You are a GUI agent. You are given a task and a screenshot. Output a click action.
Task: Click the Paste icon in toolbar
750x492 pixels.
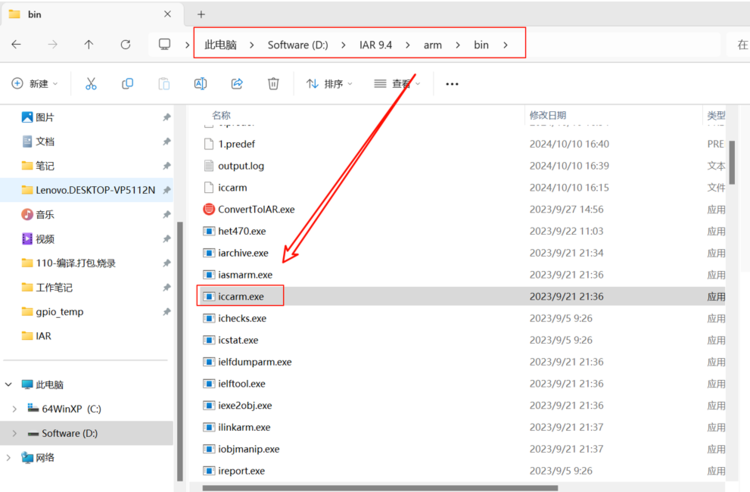164,84
